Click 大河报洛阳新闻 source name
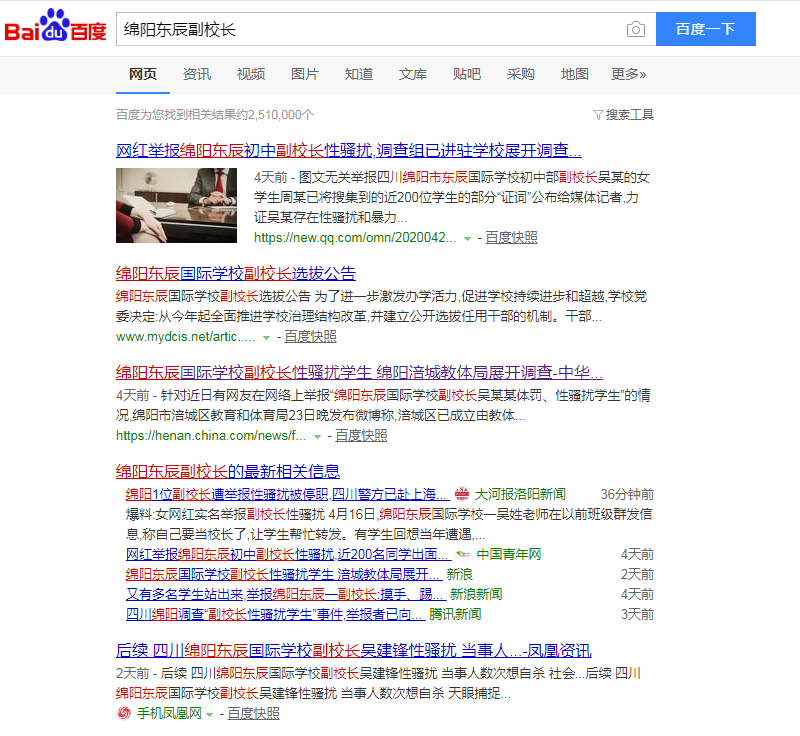800x736 pixels. pyautogui.click(x=520, y=494)
